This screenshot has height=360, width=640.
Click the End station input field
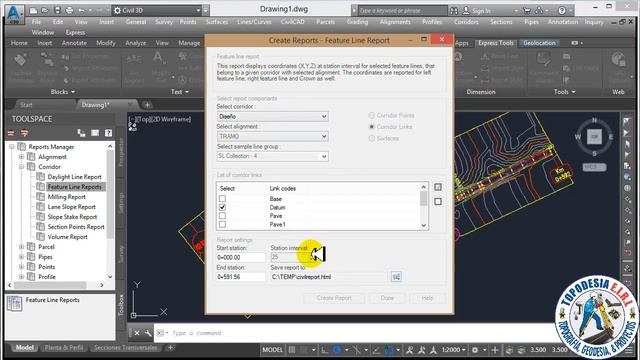click(x=241, y=277)
